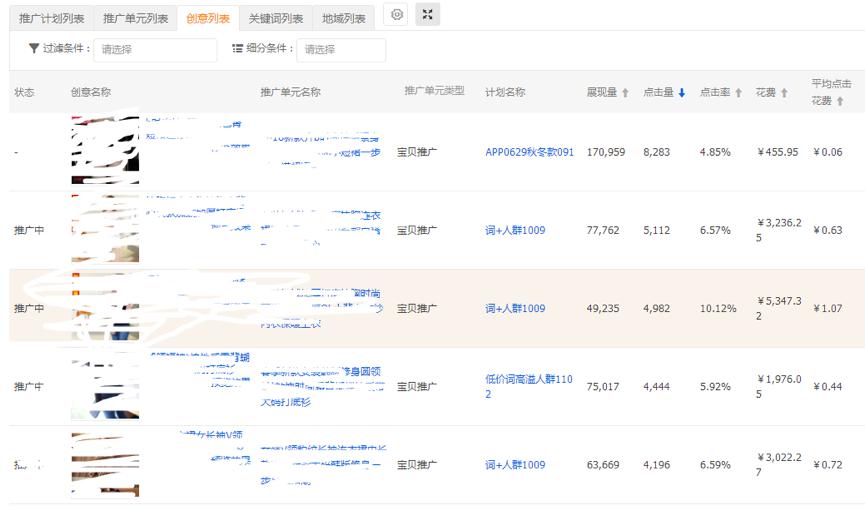Click clicks value 5,112
Viewport: 865px width, 506px height.
point(656,230)
